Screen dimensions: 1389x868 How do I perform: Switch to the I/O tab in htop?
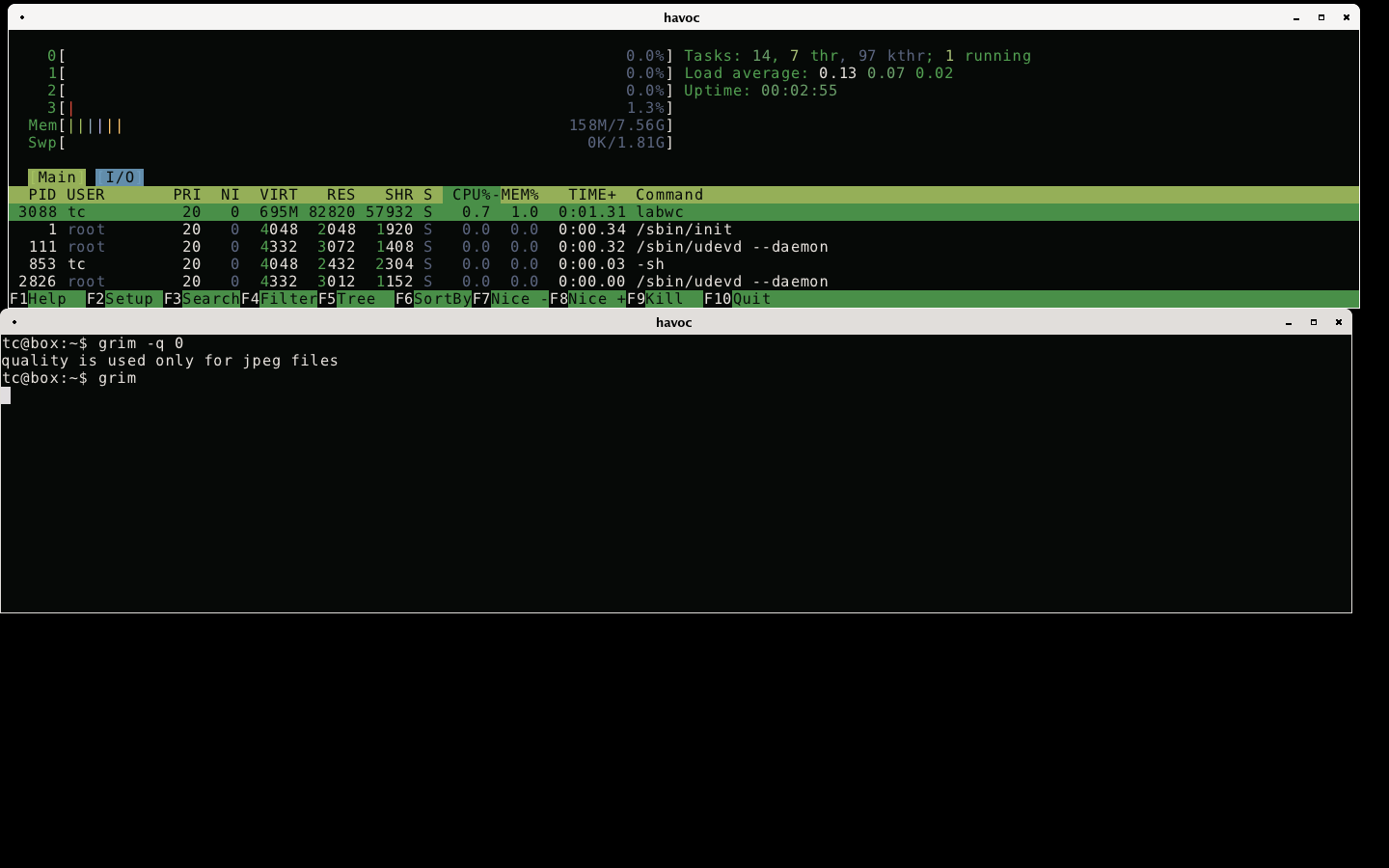tap(120, 177)
